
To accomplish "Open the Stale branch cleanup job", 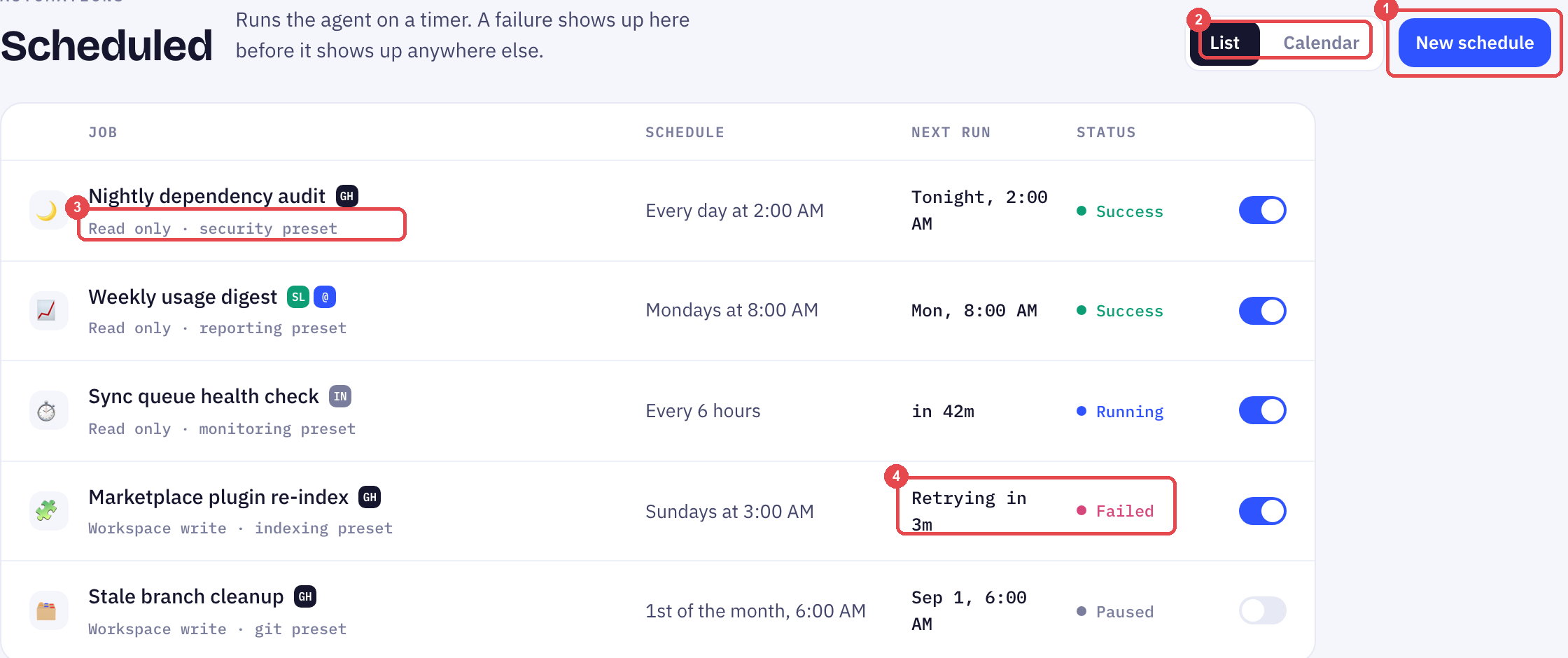I will click(x=185, y=596).
